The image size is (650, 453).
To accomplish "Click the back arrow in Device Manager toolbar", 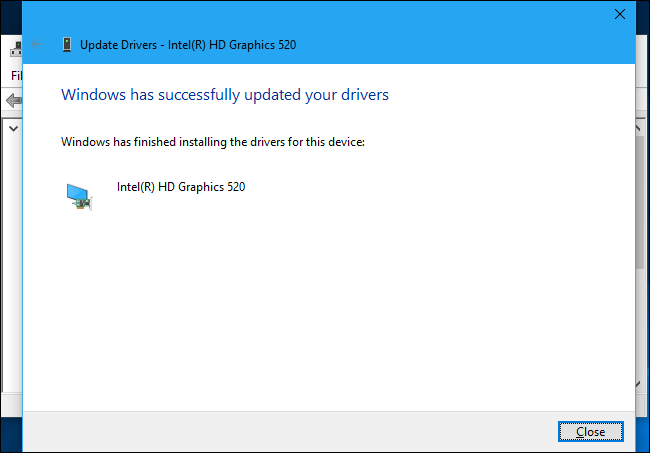I will 14,100.
